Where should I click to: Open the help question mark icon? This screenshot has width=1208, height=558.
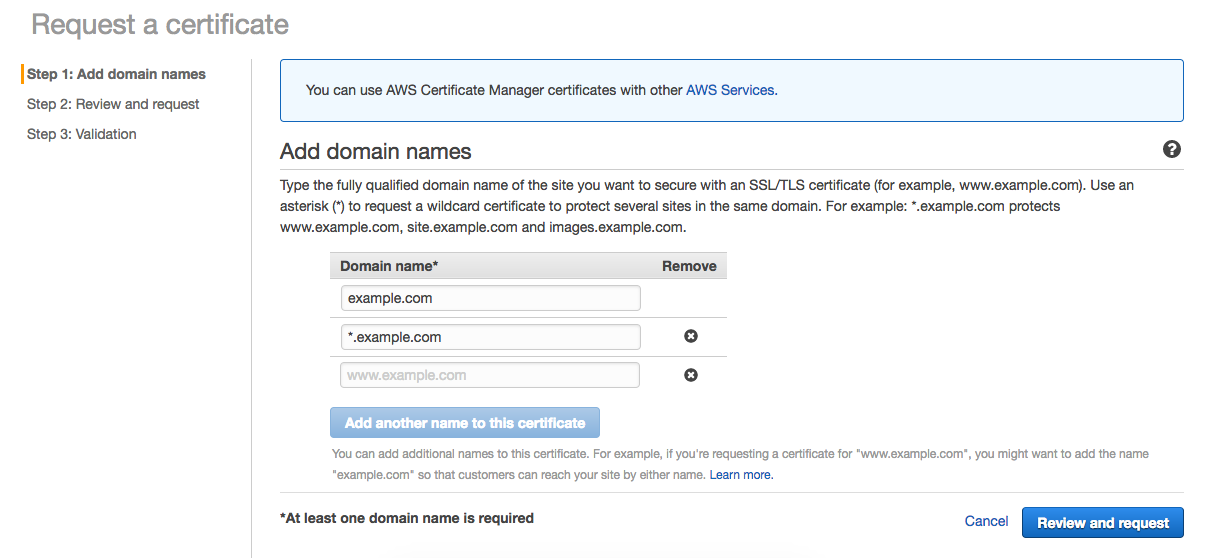1172,149
